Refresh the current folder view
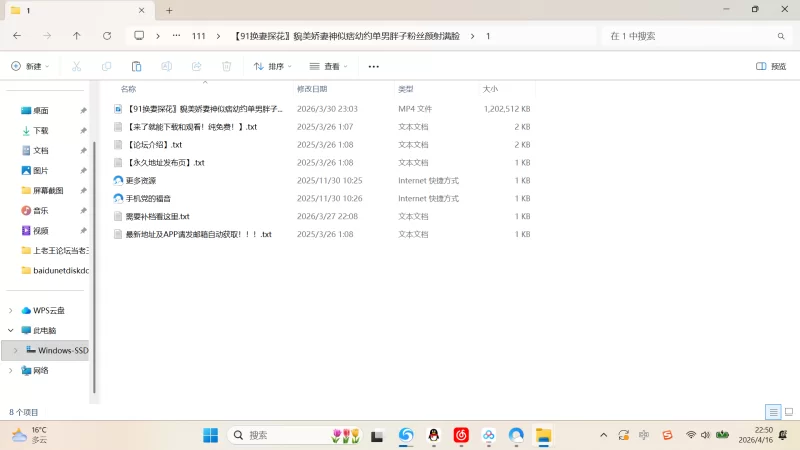 [107, 36]
